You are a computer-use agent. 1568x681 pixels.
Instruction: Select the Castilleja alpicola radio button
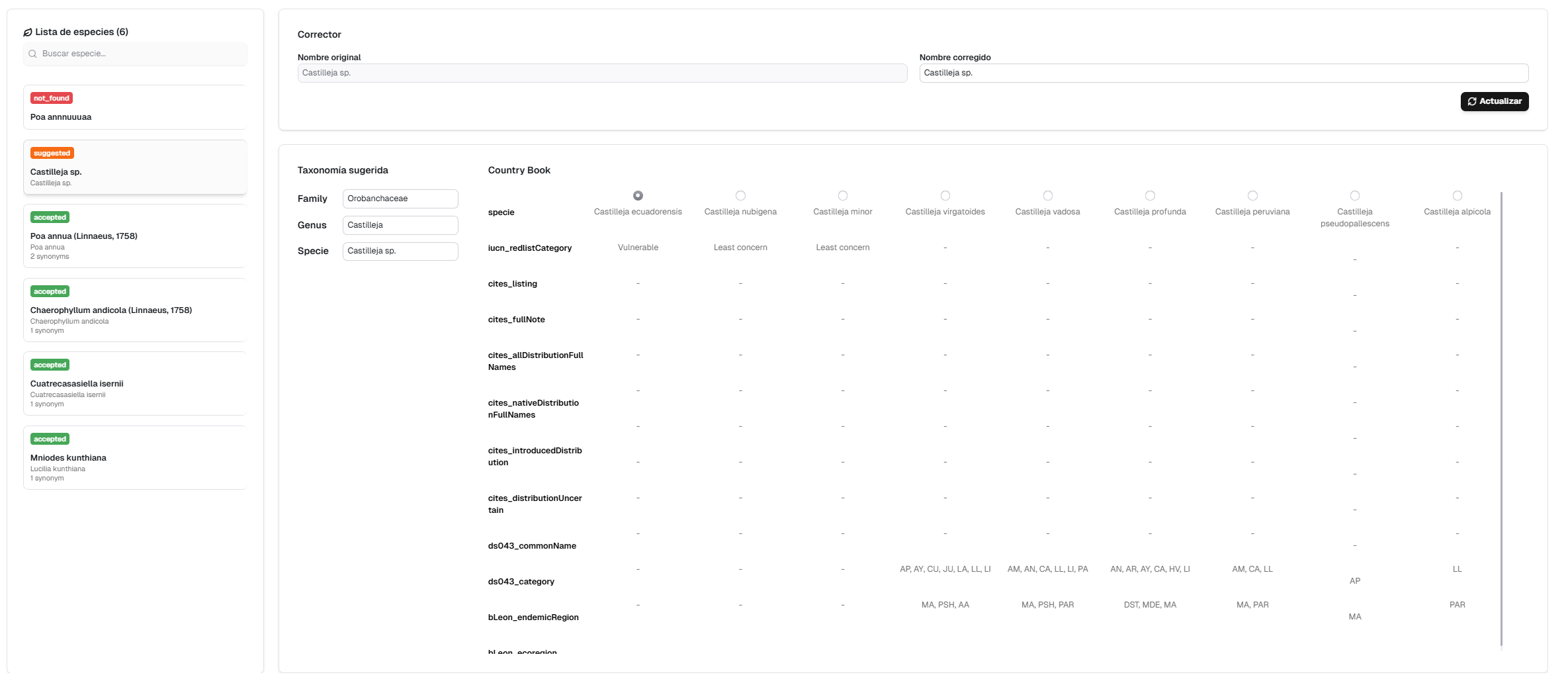point(1457,196)
